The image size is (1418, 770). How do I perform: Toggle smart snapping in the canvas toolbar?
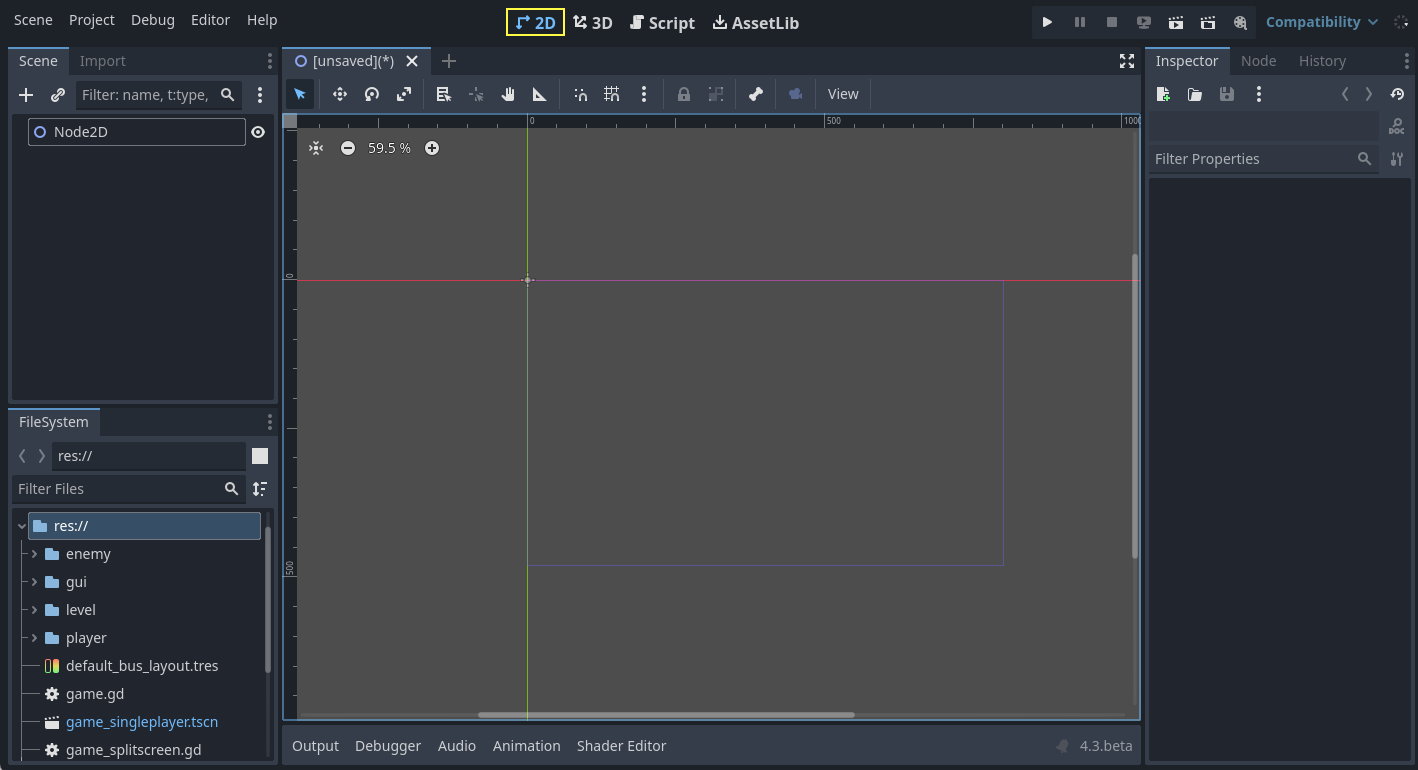580,93
